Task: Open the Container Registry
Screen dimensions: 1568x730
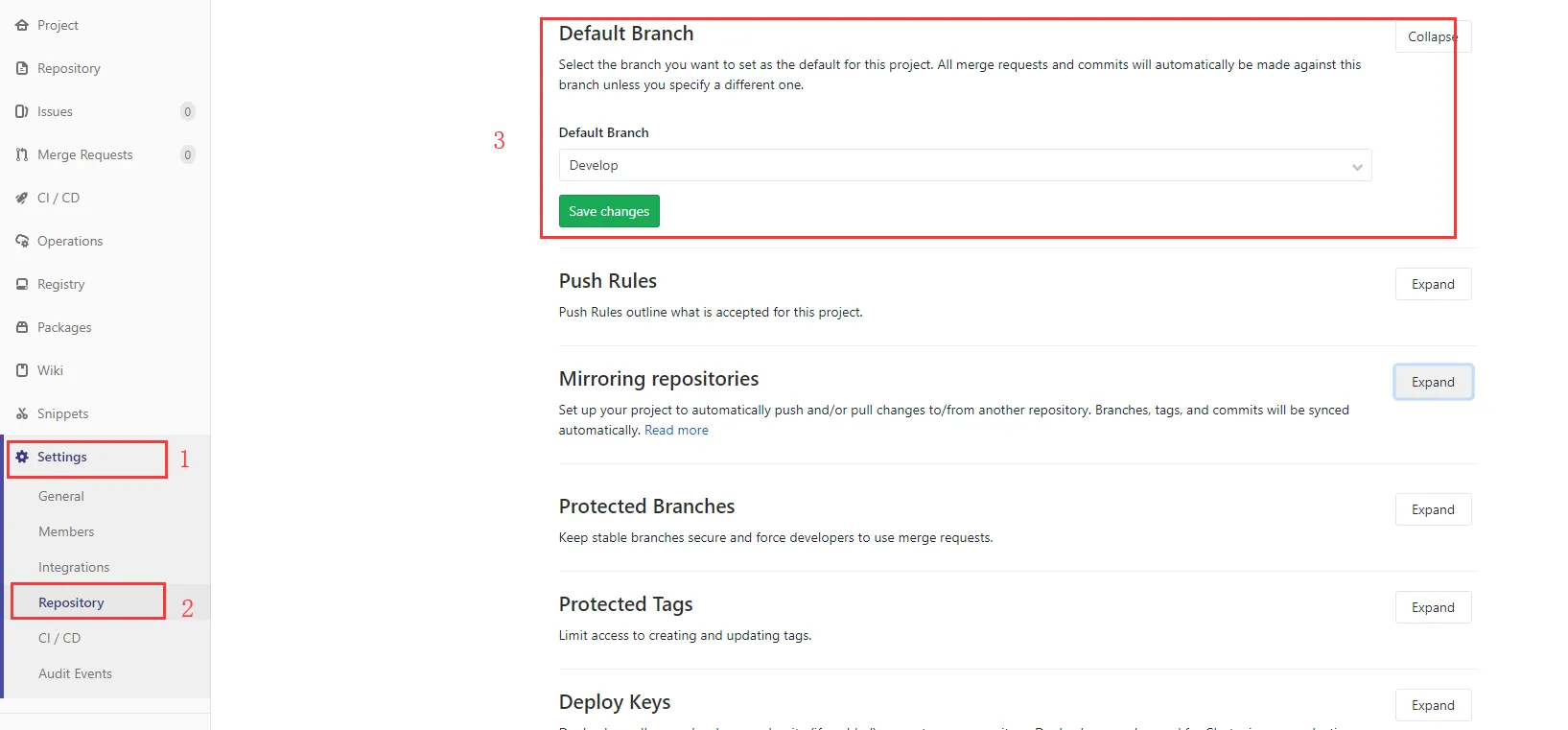Action: pos(61,284)
